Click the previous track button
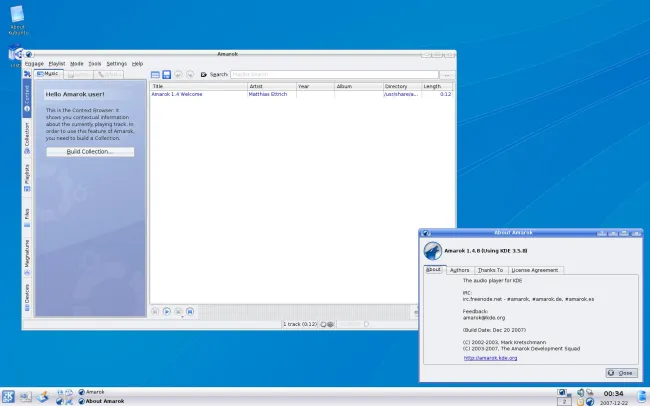This screenshot has width=650, height=406. pyautogui.click(x=155, y=311)
